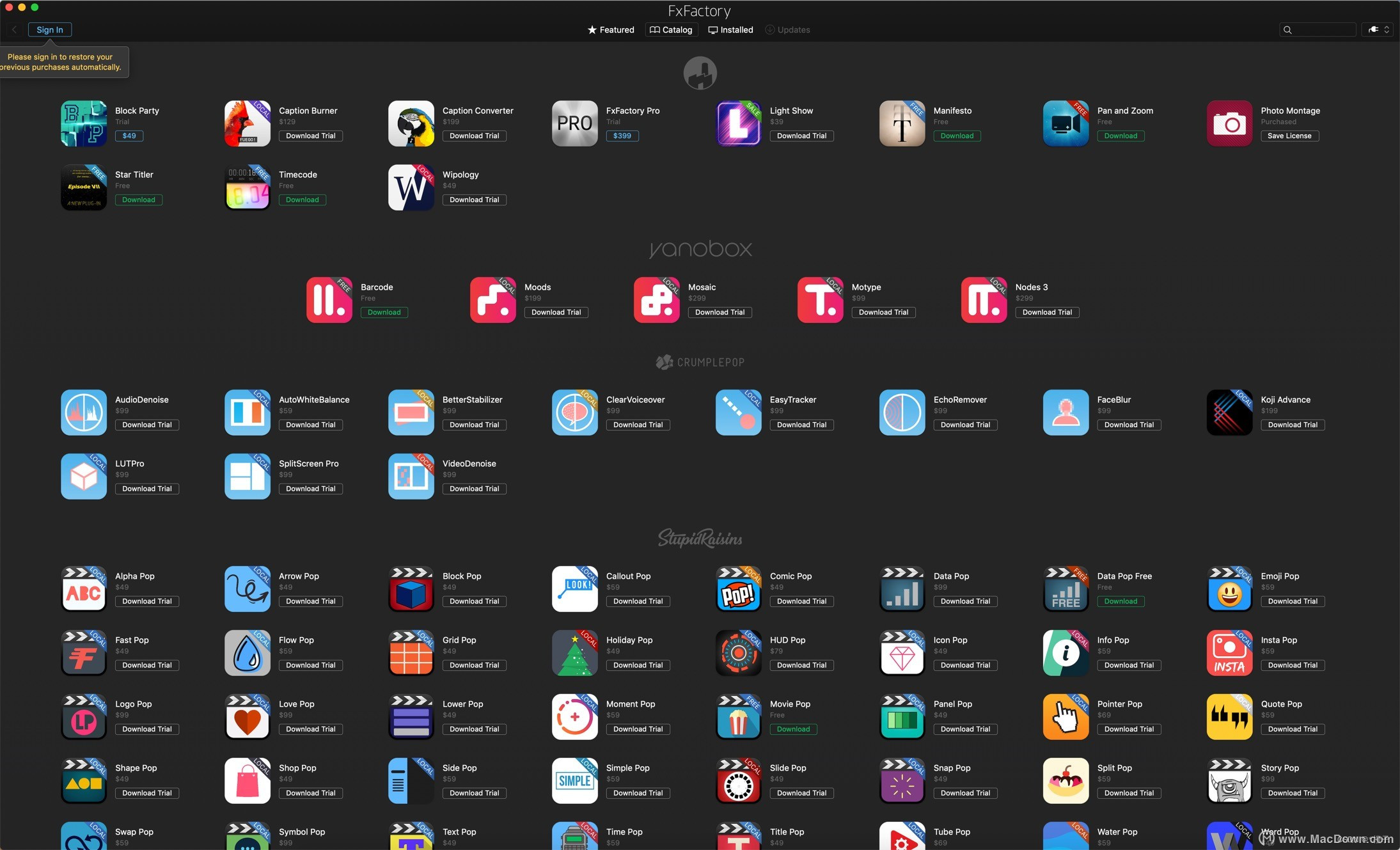The image size is (1400, 850).
Task: Select the Holiday Pop tree icon
Action: [575, 653]
